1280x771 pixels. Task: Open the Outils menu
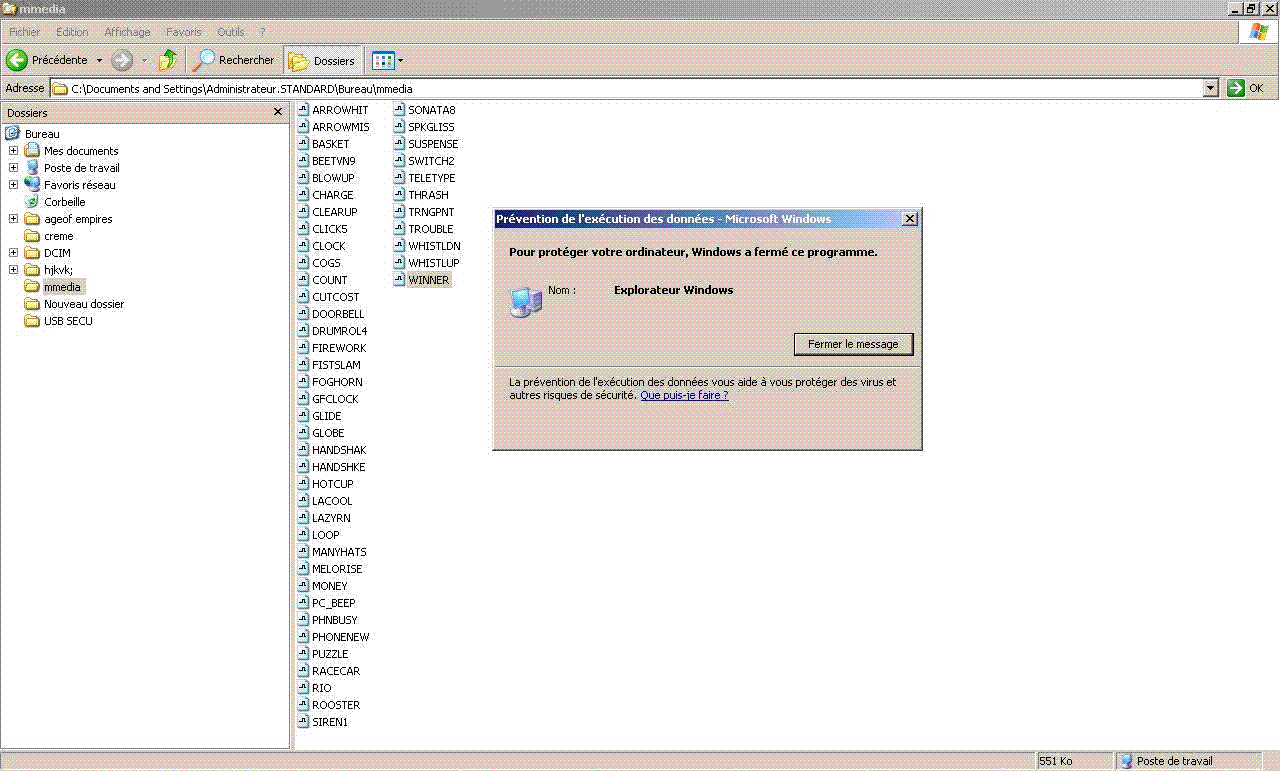click(231, 32)
